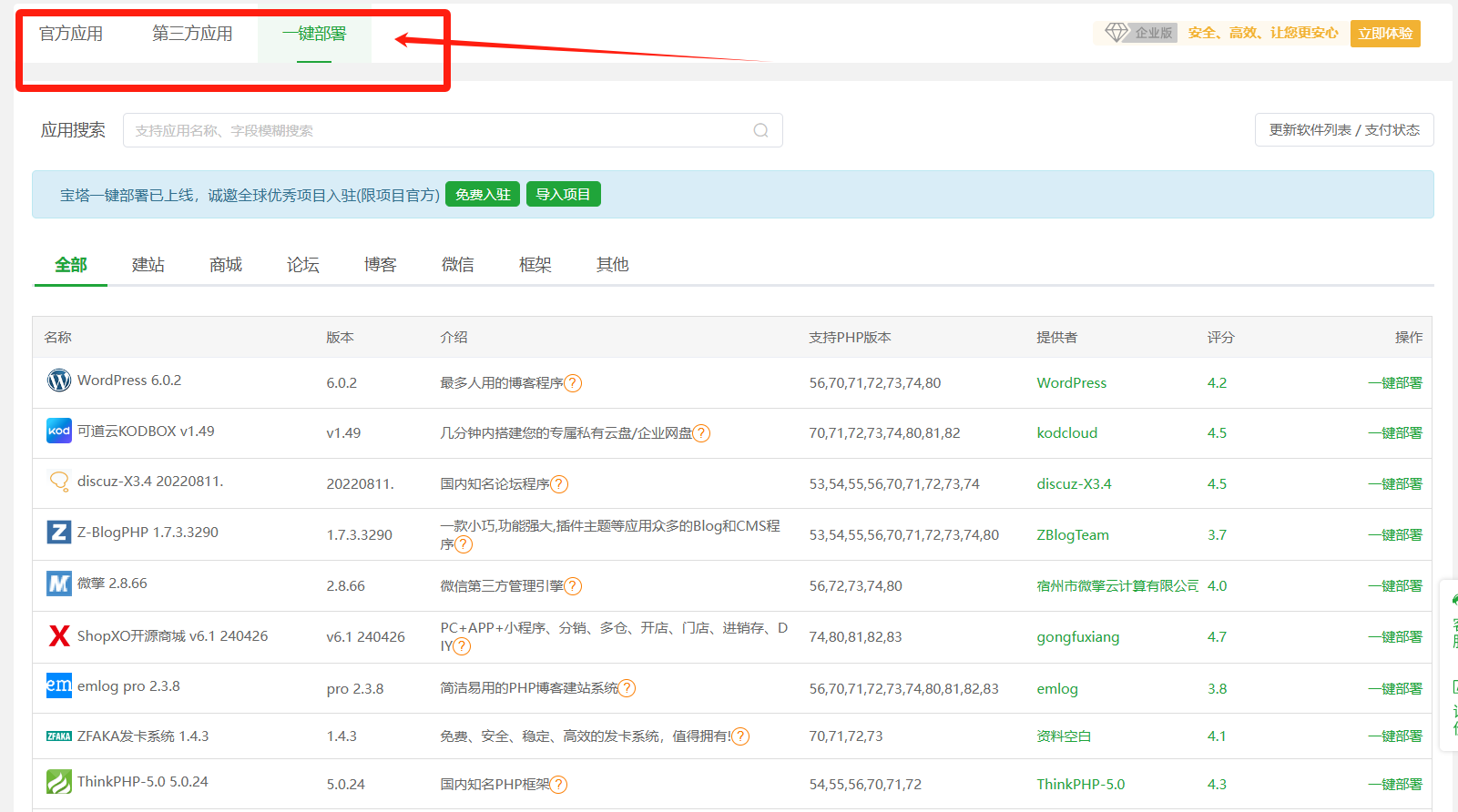Screen dimensions: 1458x812
Task: Deploy emlog pro via 一键部署
Action: [x=1395, y=689]
